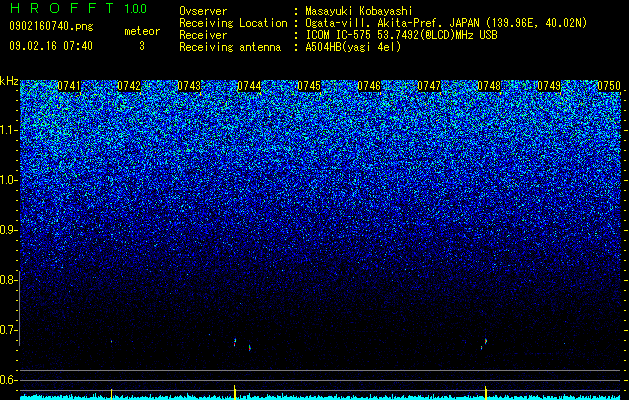Click the 0748 time marker label
Image resolution: width=629 pixels, height=400 pixels.
coord(489,86)
